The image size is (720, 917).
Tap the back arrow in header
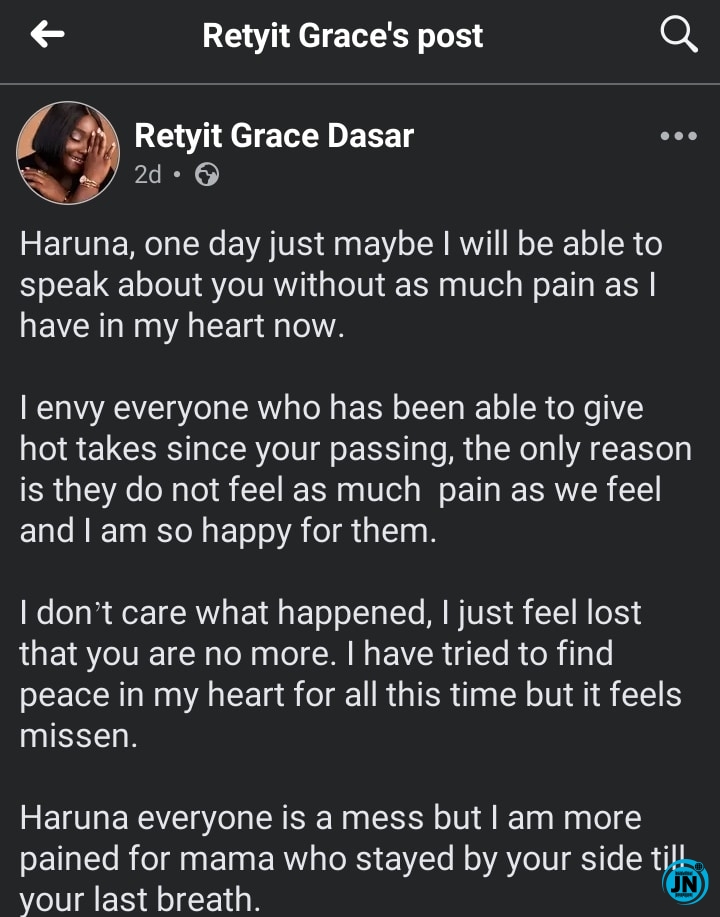pyautogui.click(x=48, y=36)
